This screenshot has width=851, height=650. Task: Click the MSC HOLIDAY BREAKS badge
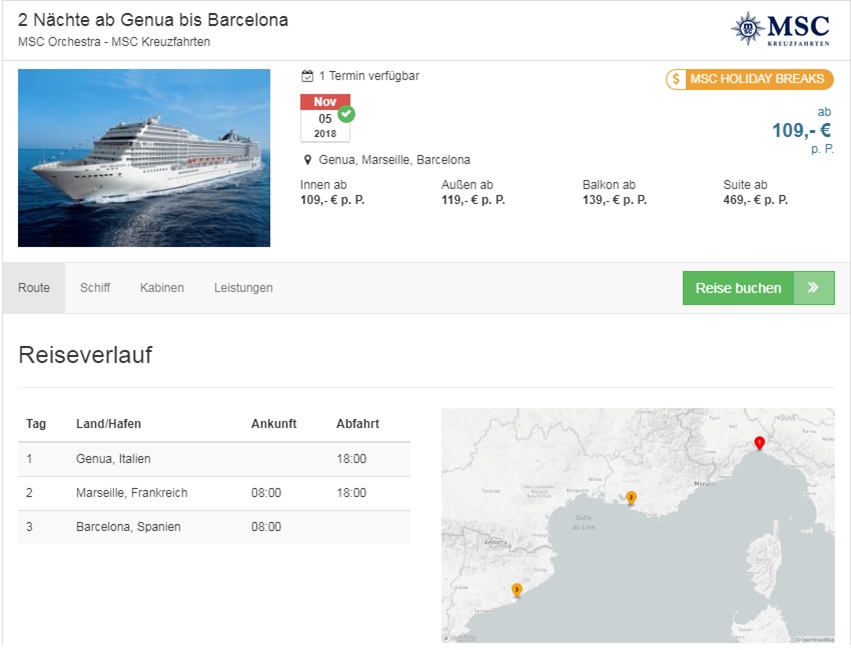tap(750, 79)
